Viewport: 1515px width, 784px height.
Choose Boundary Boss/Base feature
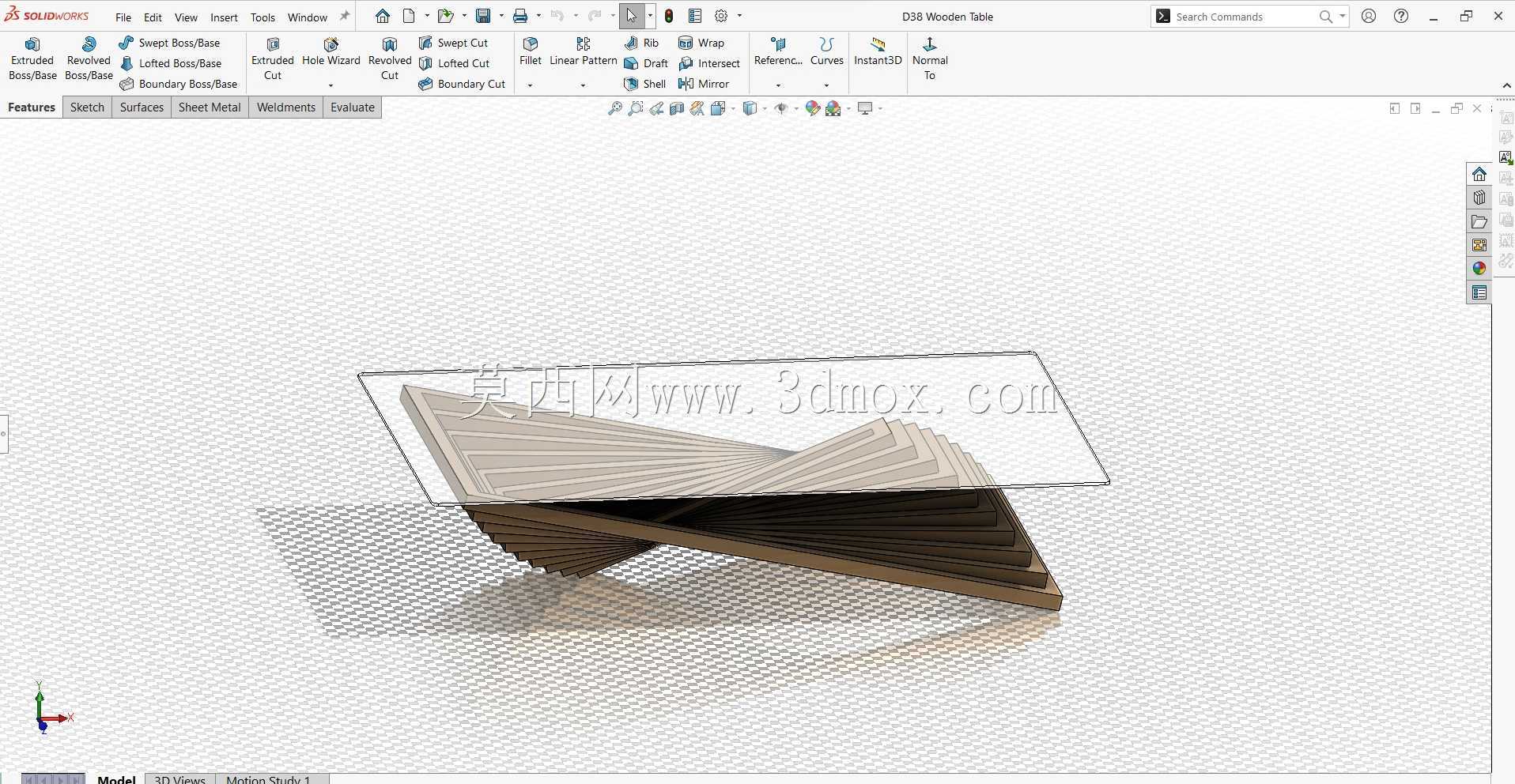click(179, 84)
